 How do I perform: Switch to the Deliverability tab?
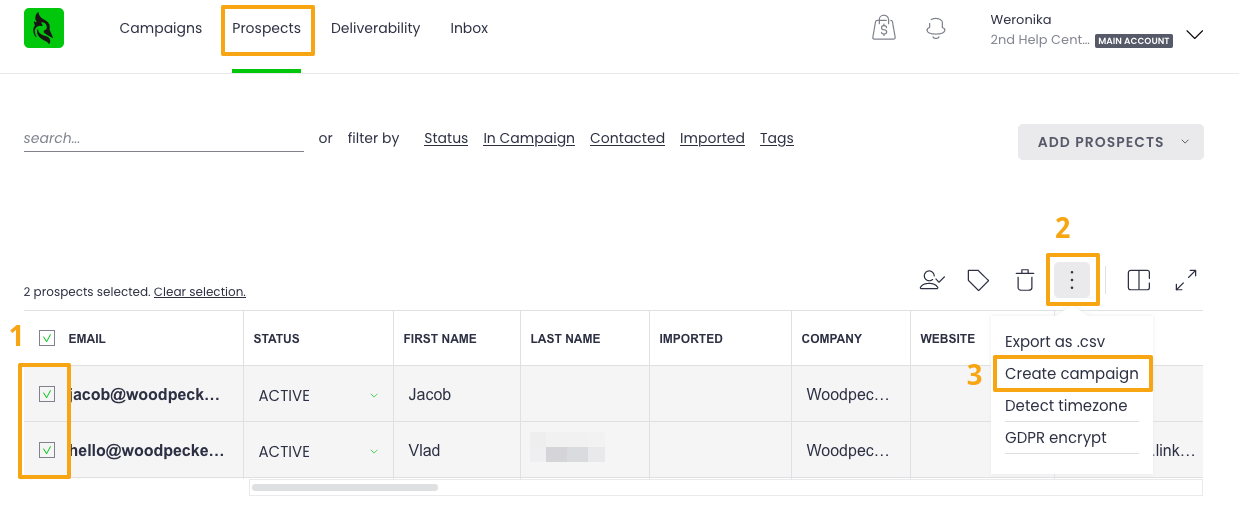375,28
